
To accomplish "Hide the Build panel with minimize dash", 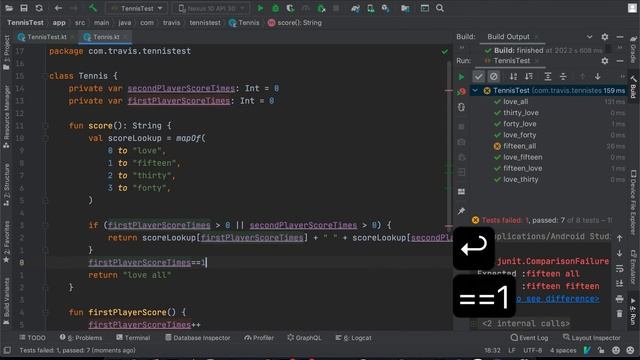I will coord(620,37).
